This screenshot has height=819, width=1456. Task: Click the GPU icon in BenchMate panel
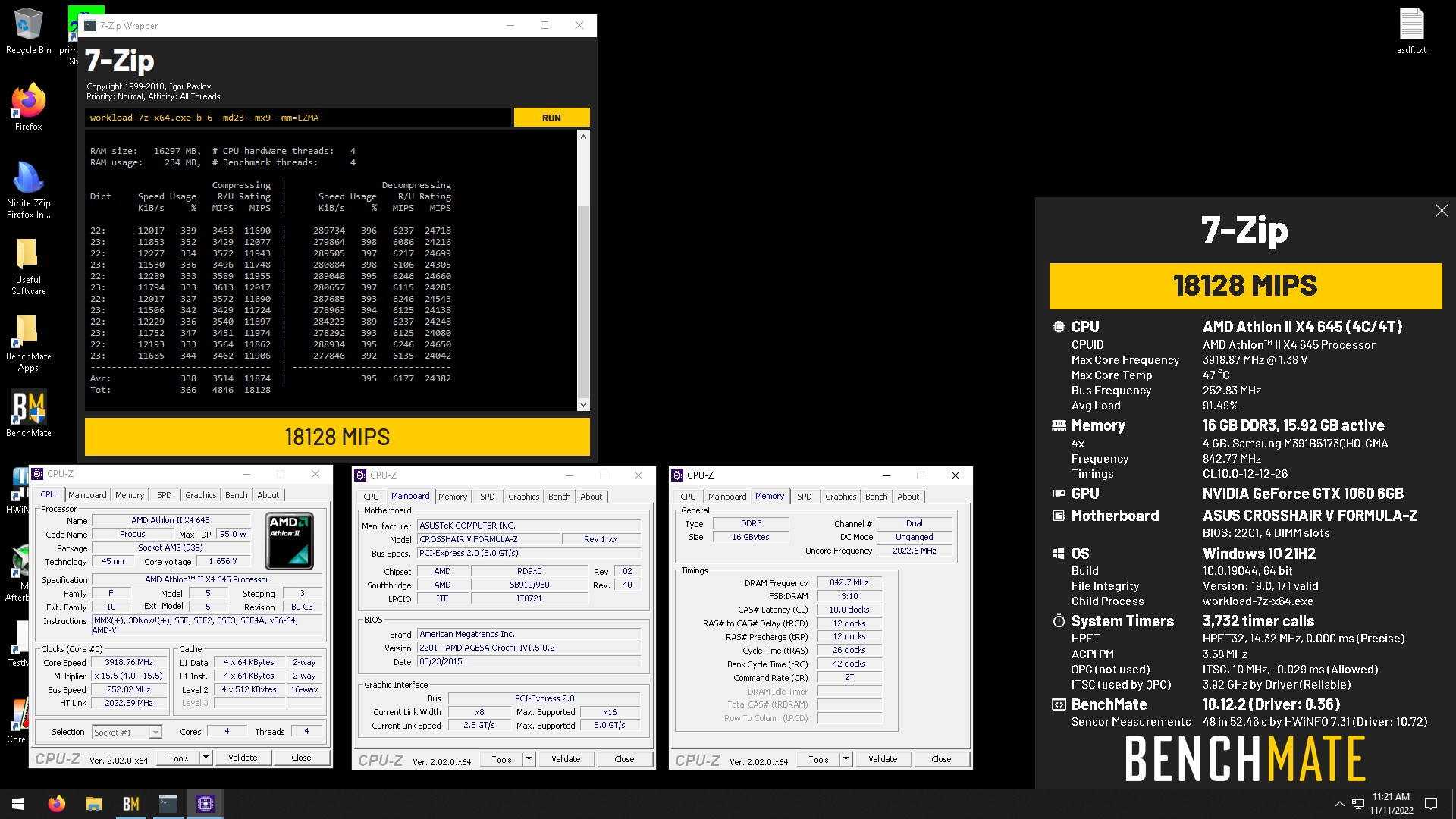coord(1059,494)
